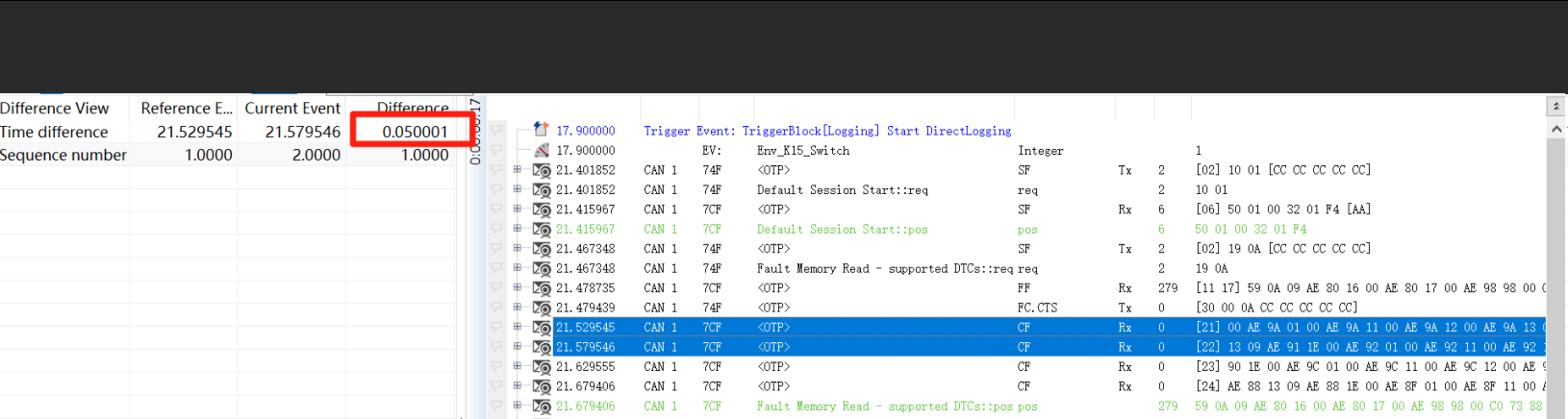This screenshot has height=419, width=1568.
Task: Select the green Fault Memory Read supported DTCs::pos text
Action: point(884,407)
